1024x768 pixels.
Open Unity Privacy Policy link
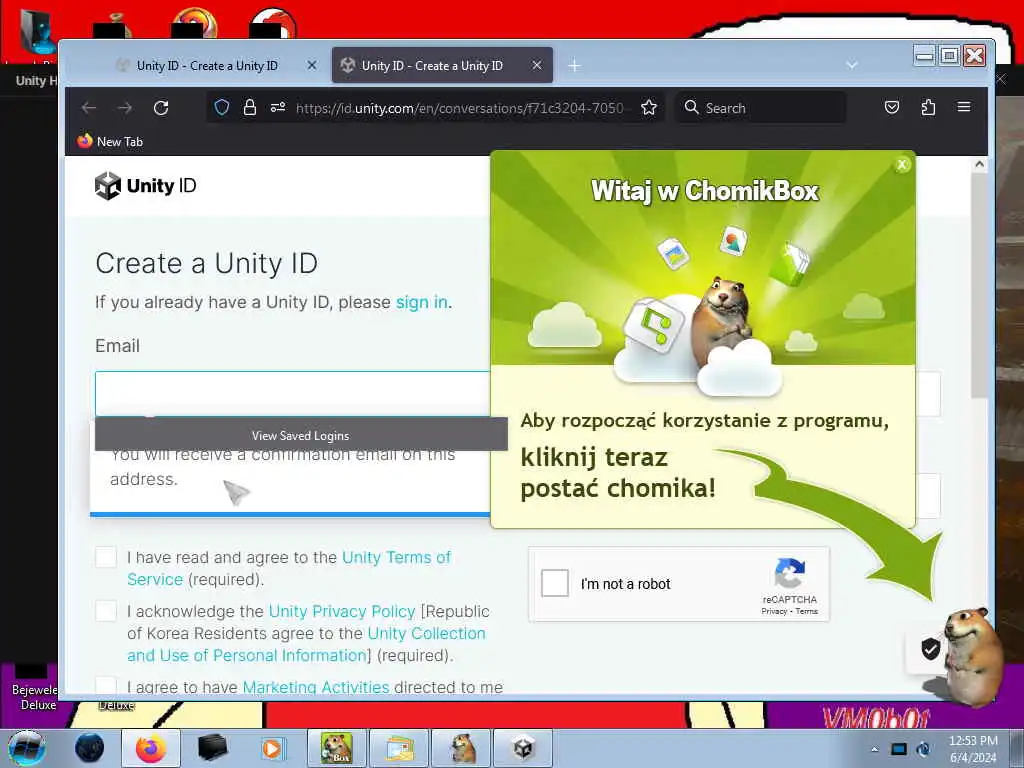[342, 611]
